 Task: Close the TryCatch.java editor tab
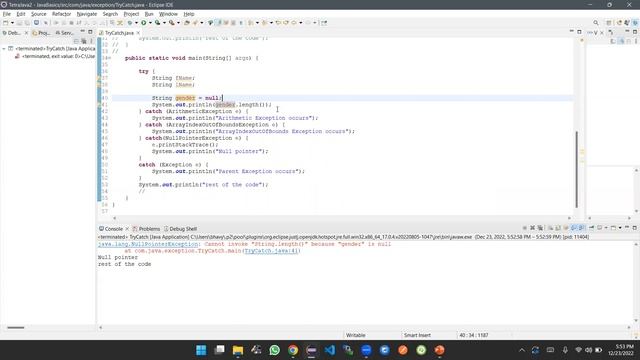point(138,33)
